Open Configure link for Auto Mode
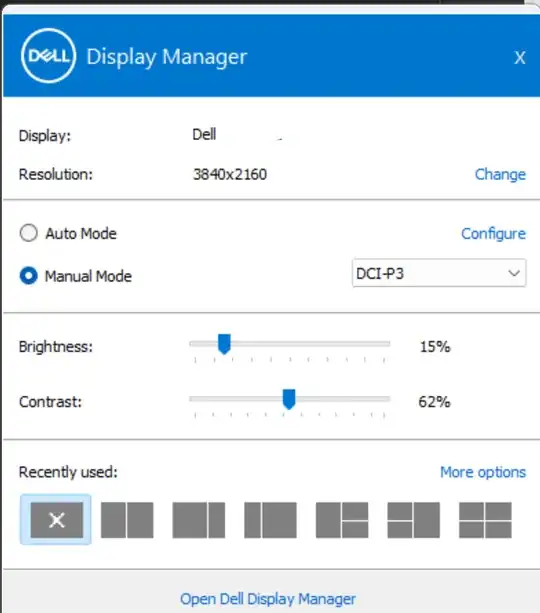 (493, 234)
